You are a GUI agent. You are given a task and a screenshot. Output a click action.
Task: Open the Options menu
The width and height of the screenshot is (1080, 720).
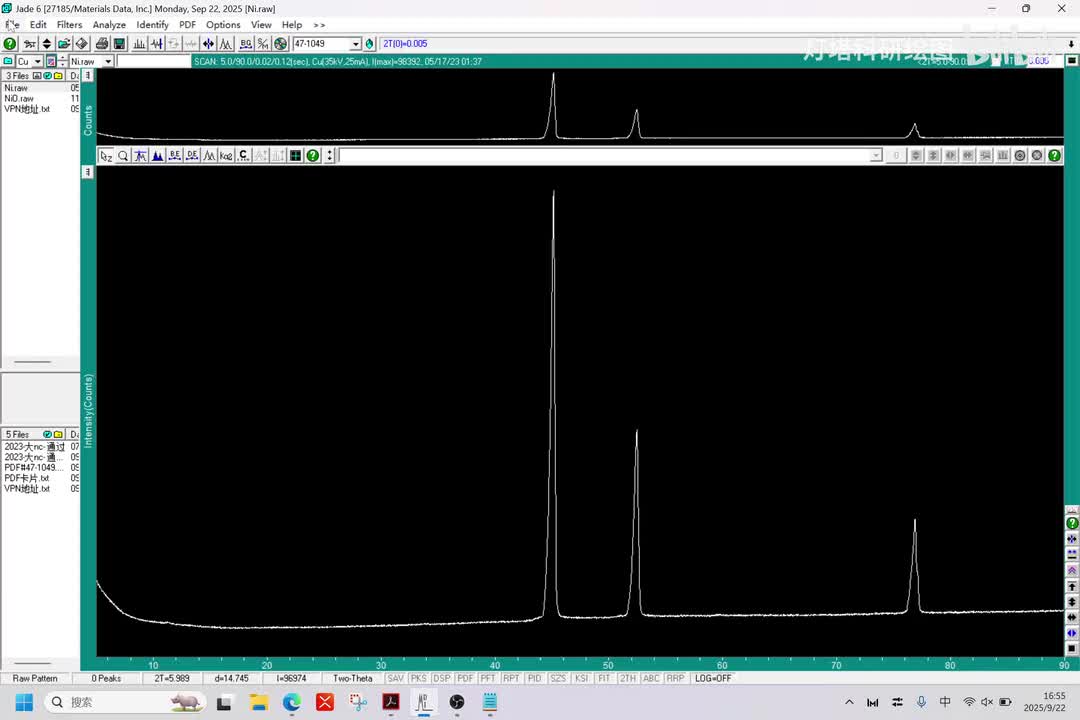pyautogui.click(x=223, y=25)
